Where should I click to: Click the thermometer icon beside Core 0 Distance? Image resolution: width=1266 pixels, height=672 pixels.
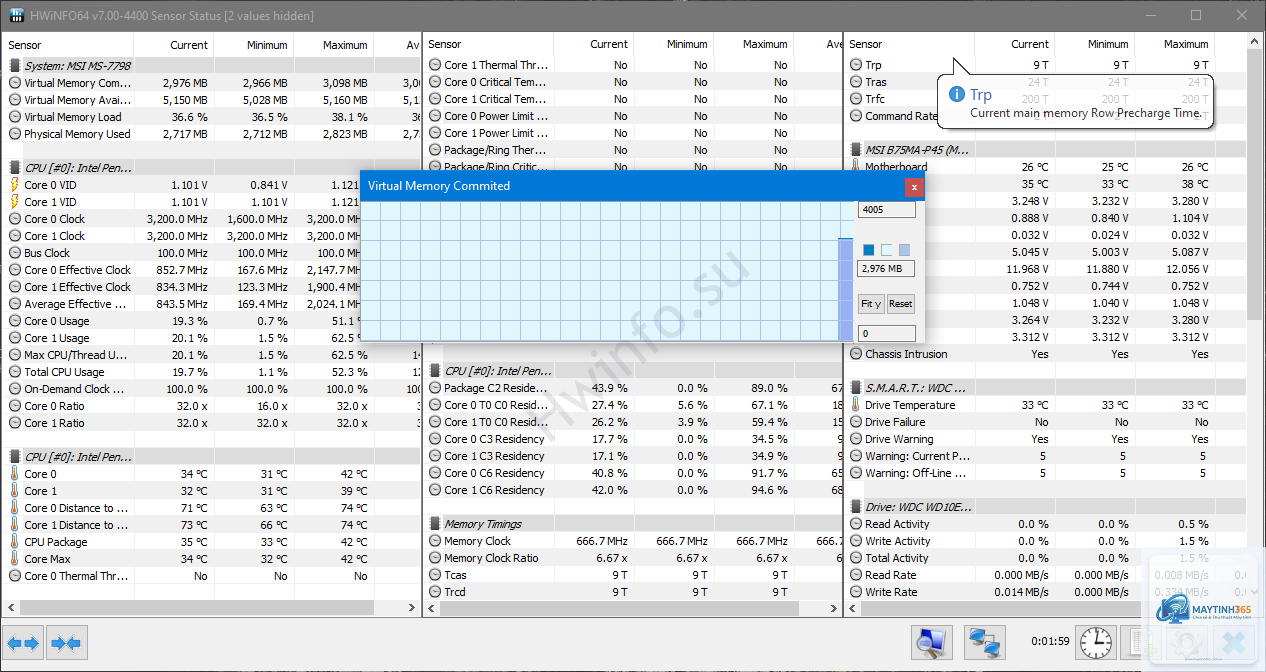click(x=14, y=508)
